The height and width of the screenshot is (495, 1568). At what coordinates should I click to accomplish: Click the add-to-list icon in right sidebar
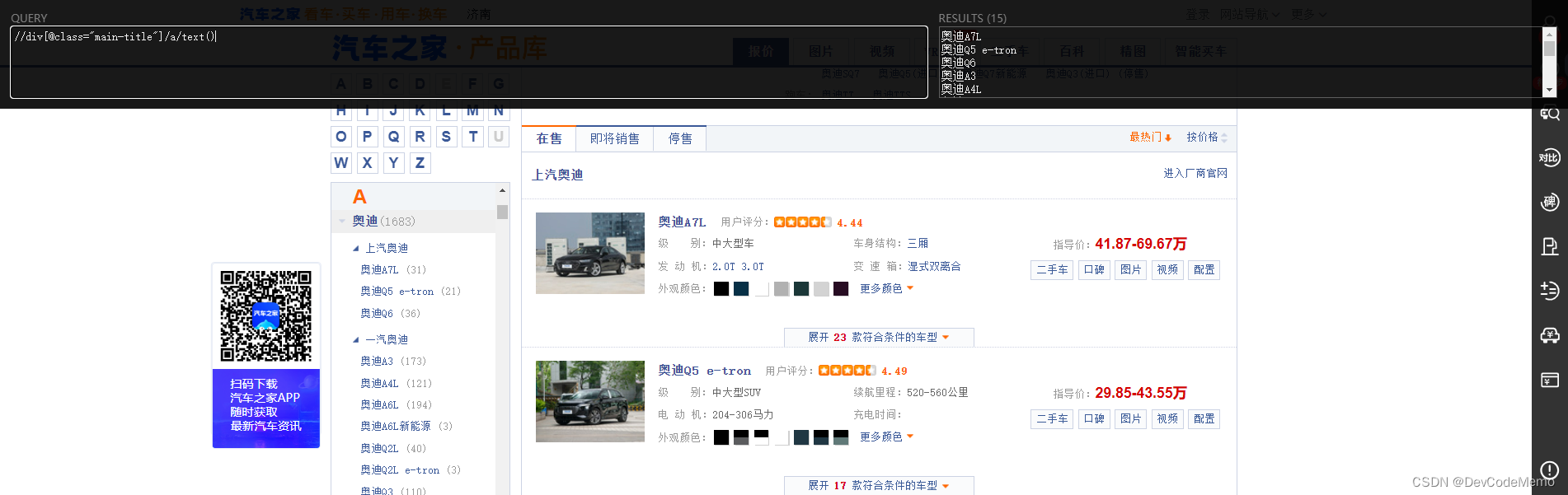click(x=1549, y=290)
